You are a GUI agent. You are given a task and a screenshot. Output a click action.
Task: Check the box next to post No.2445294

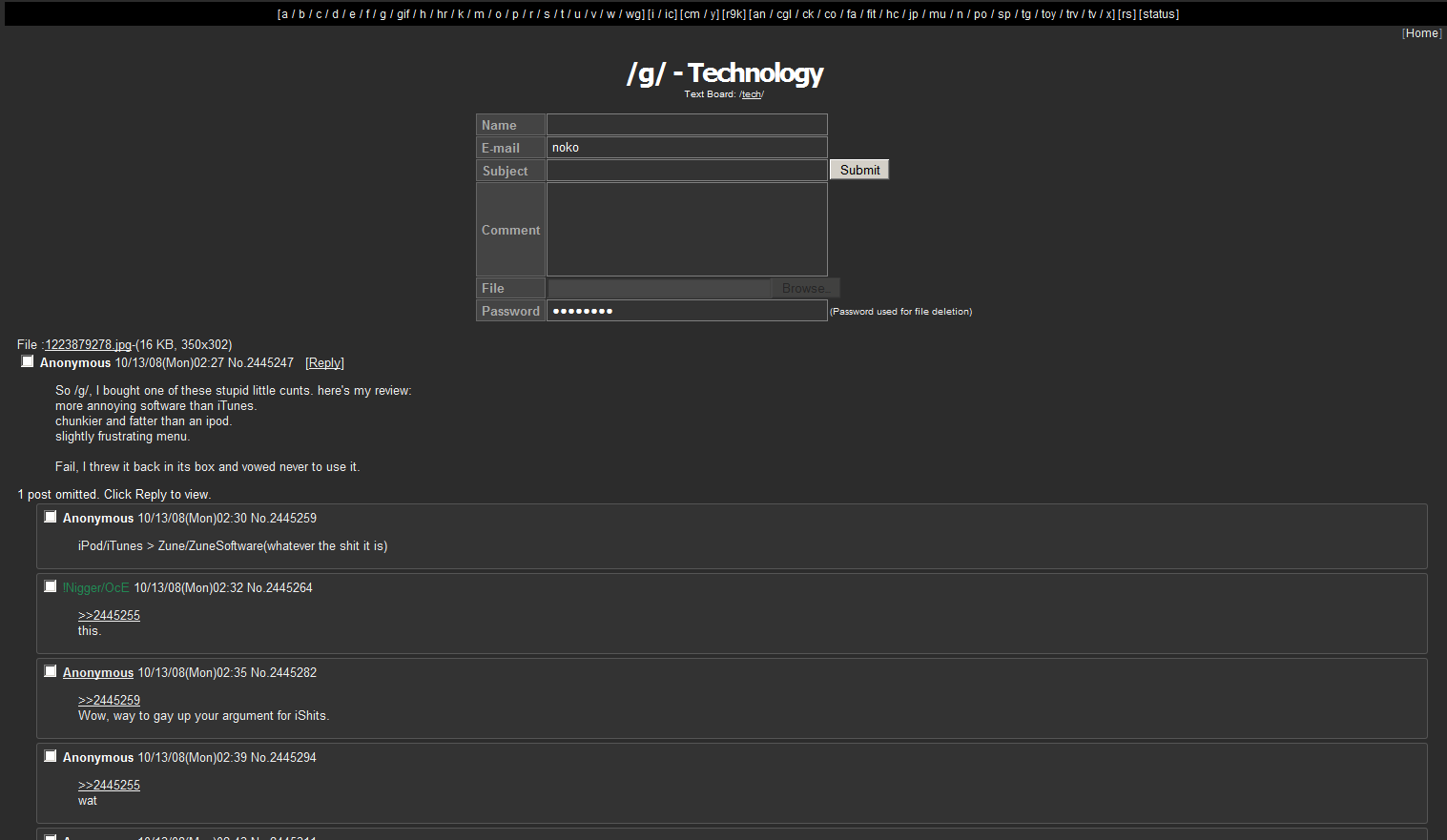coord(51,756)
